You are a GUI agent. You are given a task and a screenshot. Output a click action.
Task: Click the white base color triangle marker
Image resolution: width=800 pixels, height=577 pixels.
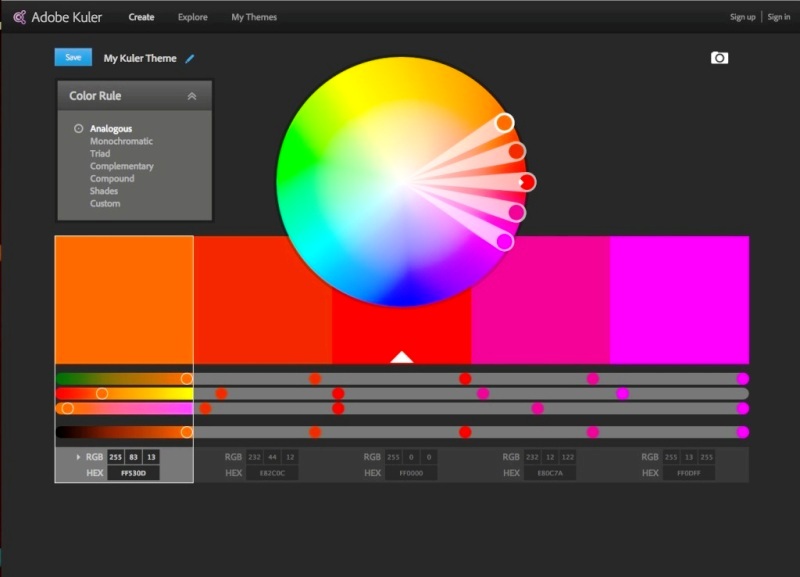(402, 357)
